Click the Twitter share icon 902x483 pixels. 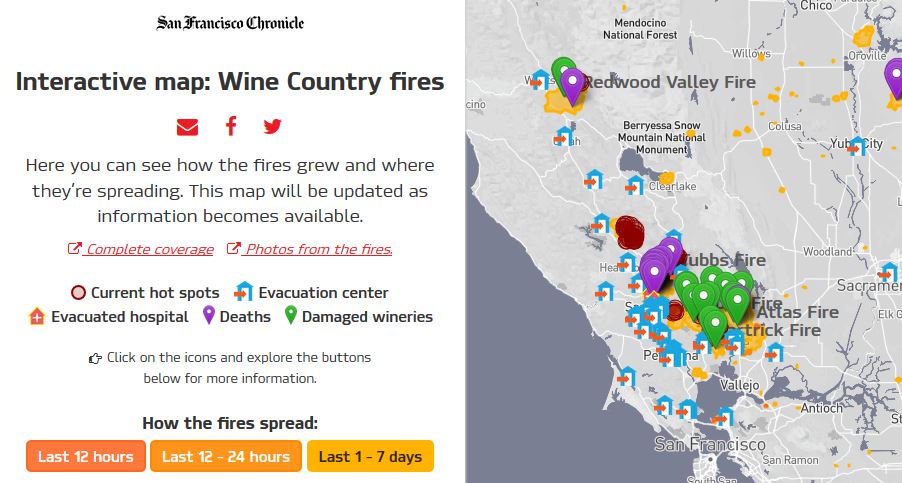pos(272,126)
